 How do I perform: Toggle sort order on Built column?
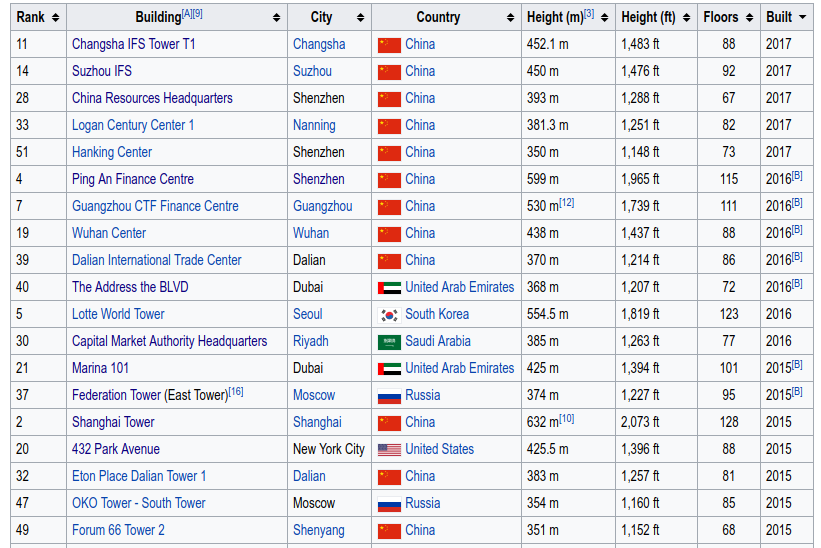pos(802,17)
